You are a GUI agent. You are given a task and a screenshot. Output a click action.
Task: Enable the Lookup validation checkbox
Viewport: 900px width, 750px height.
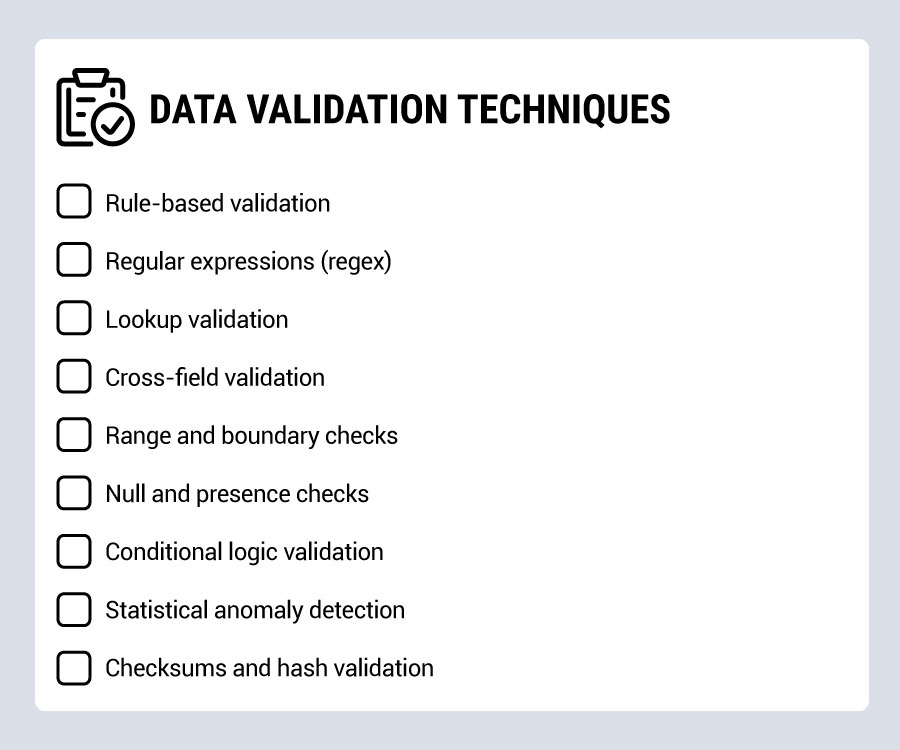pyautogui.click(x=74, y=317)
